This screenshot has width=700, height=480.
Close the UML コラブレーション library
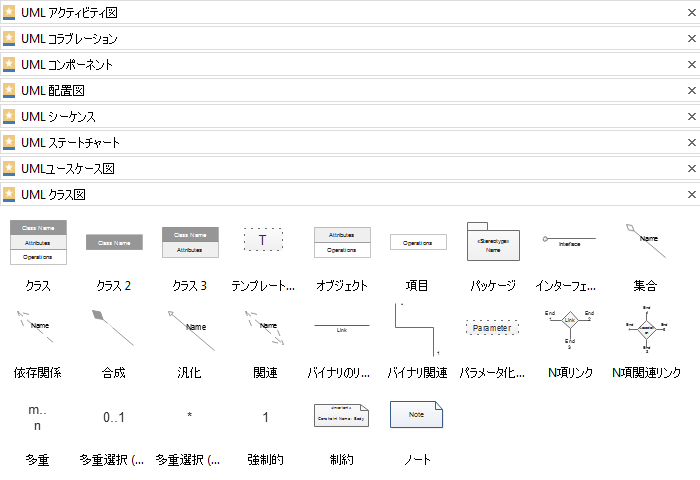[x=692, y=39]
